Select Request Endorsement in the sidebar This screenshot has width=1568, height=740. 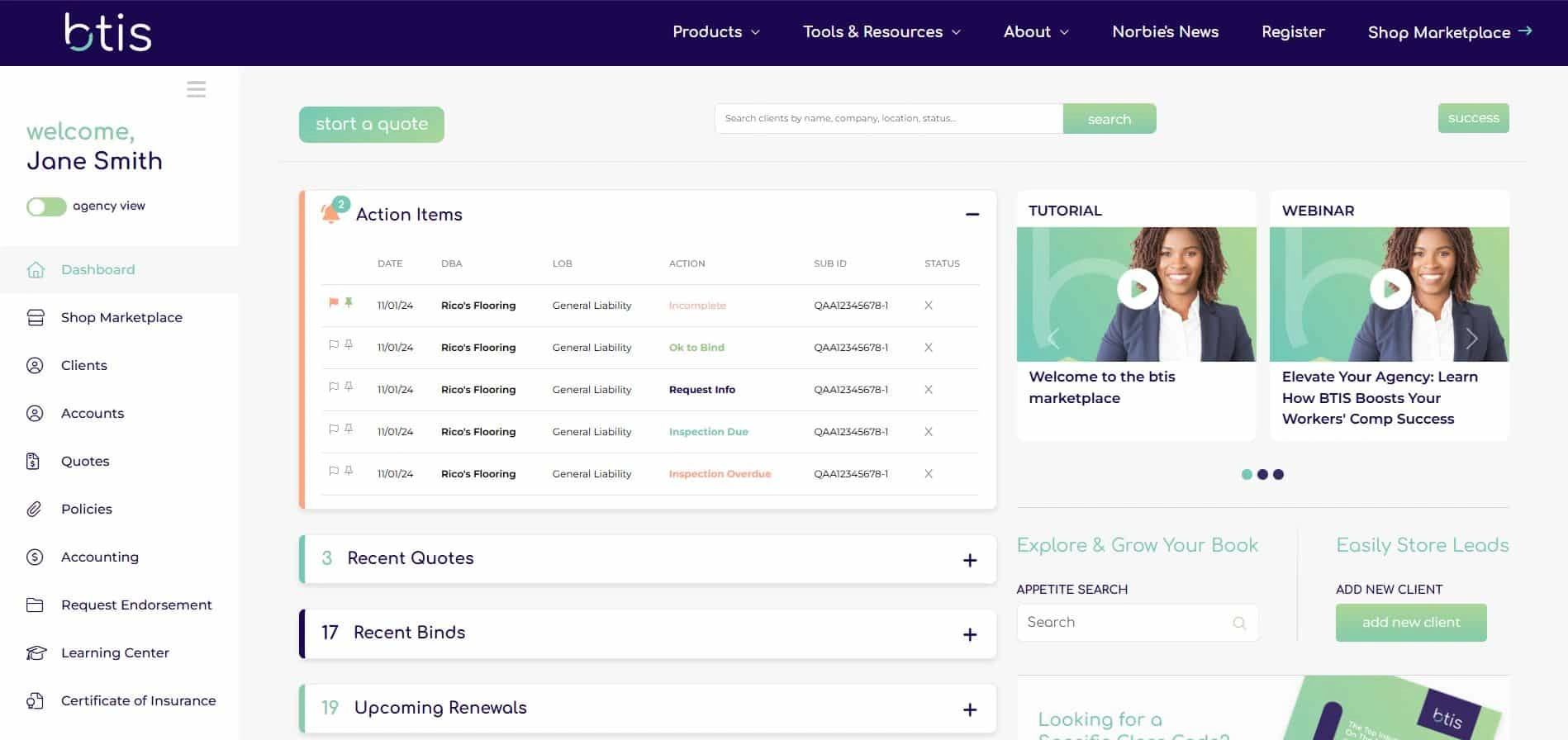coord(136,605)
